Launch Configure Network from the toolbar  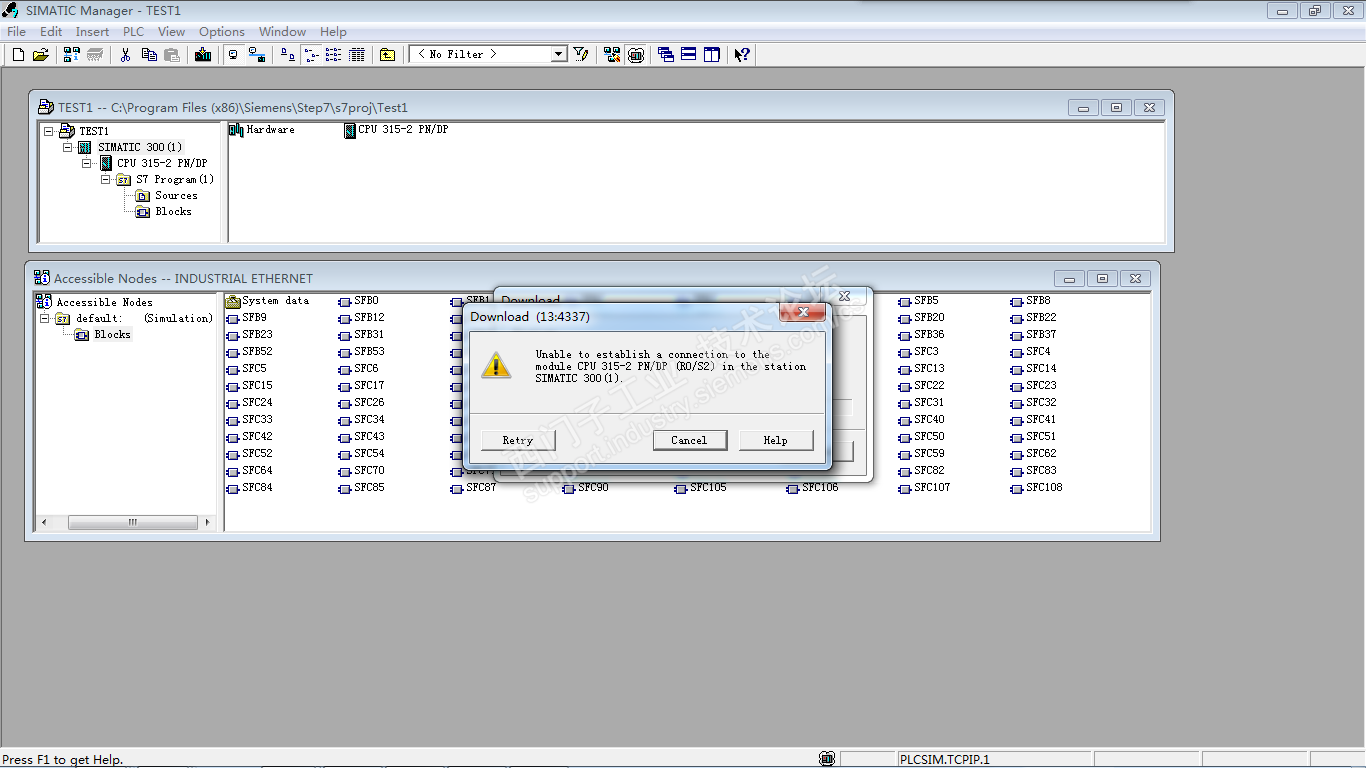click(x=612, y=55)
